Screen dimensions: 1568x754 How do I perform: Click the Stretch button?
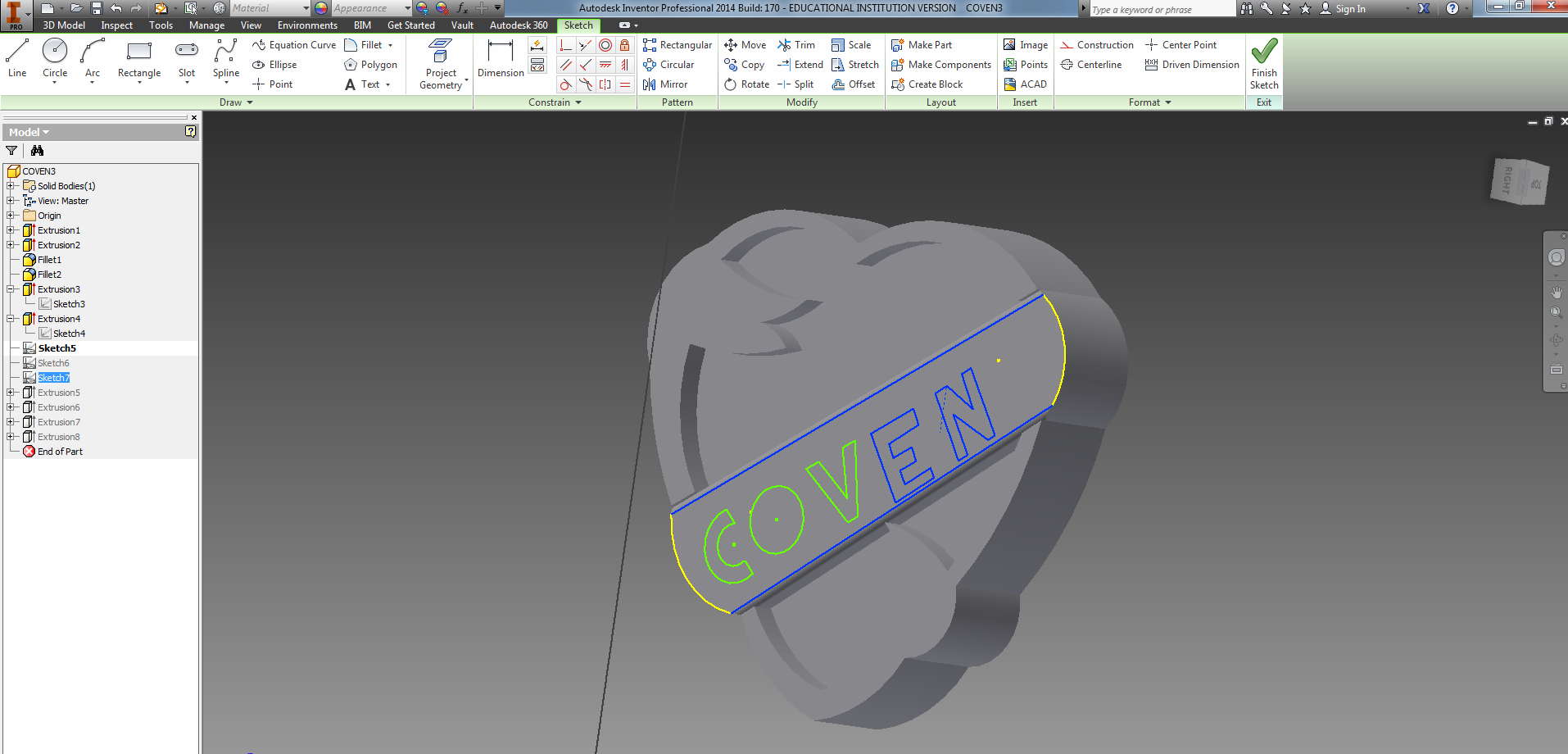tap(855, 65)
